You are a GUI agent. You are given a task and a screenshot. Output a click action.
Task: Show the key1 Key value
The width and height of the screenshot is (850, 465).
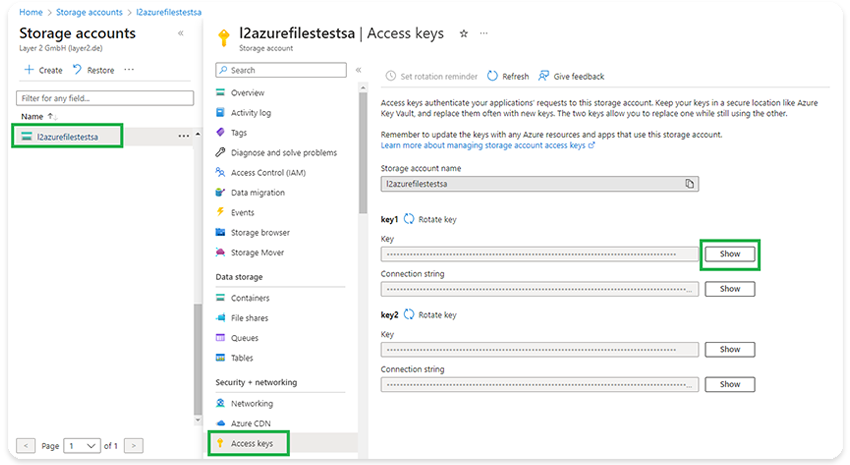[730, 254]
